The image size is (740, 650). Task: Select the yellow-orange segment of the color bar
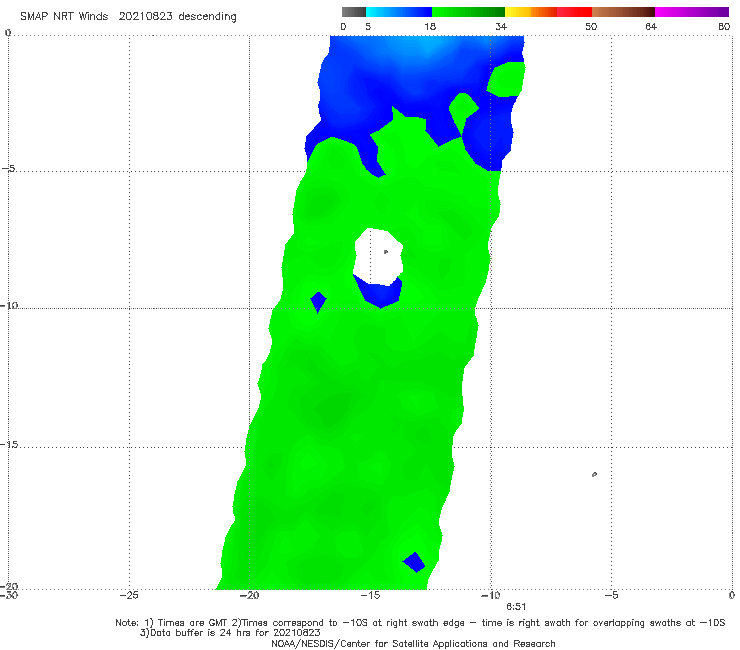531,12
